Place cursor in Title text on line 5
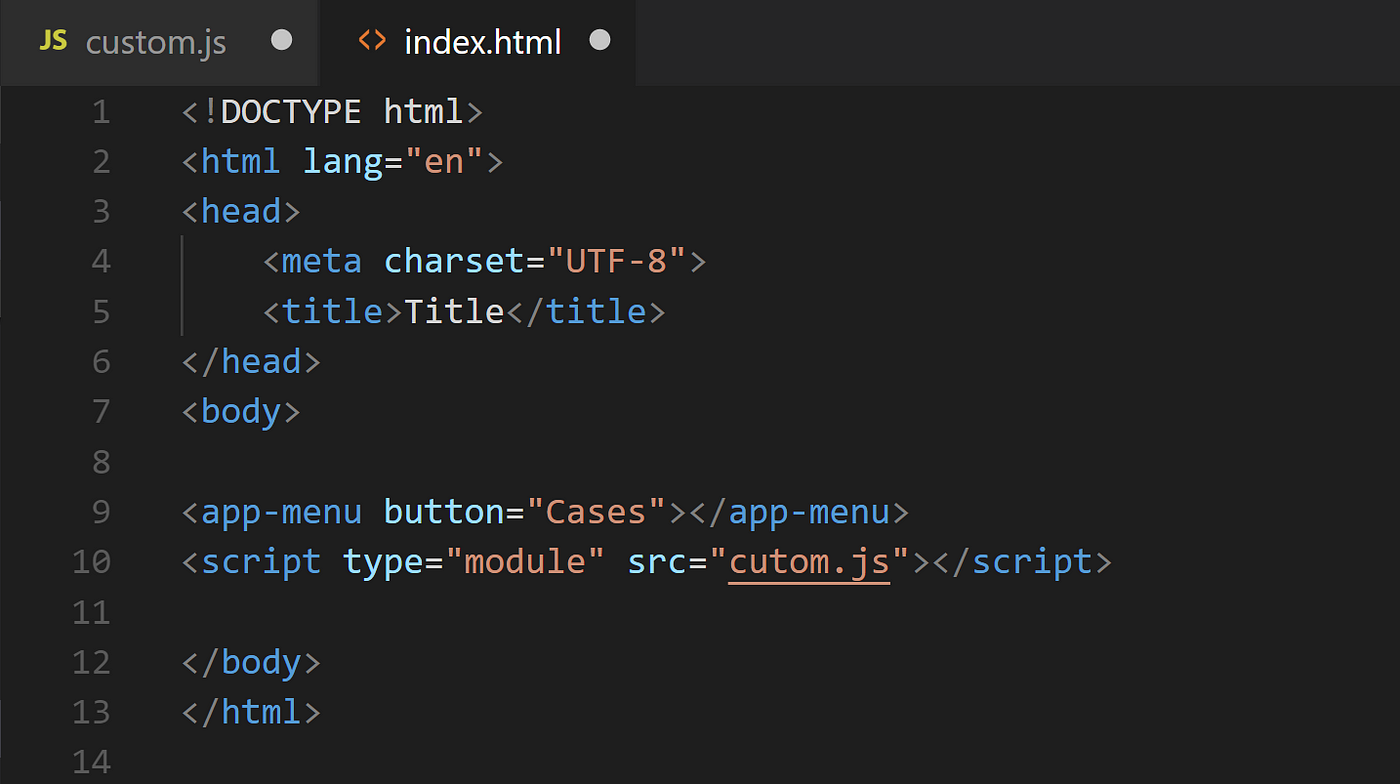 (x=454, y=311)
